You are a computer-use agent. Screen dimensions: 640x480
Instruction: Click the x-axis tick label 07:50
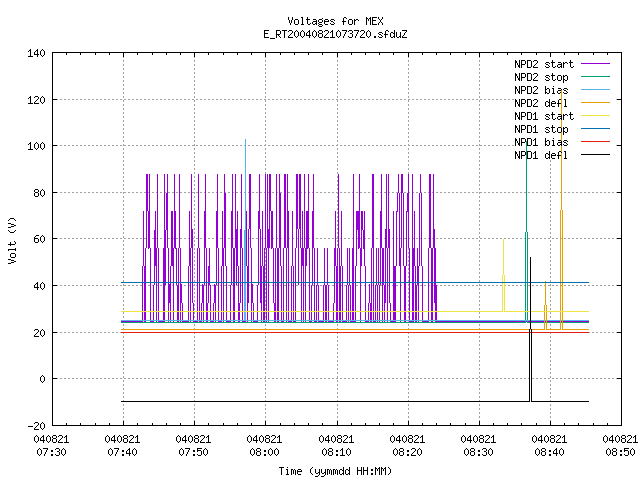click(193, 452)
